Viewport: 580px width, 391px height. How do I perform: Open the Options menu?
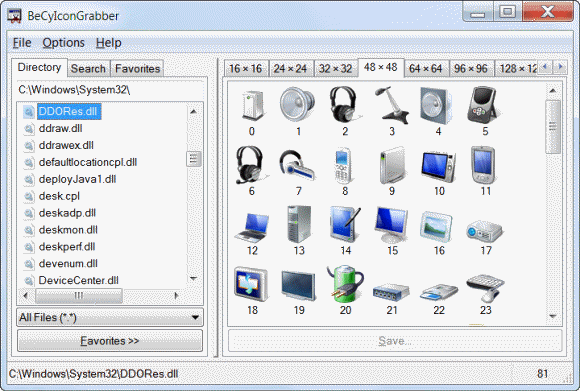click(63, 43)
